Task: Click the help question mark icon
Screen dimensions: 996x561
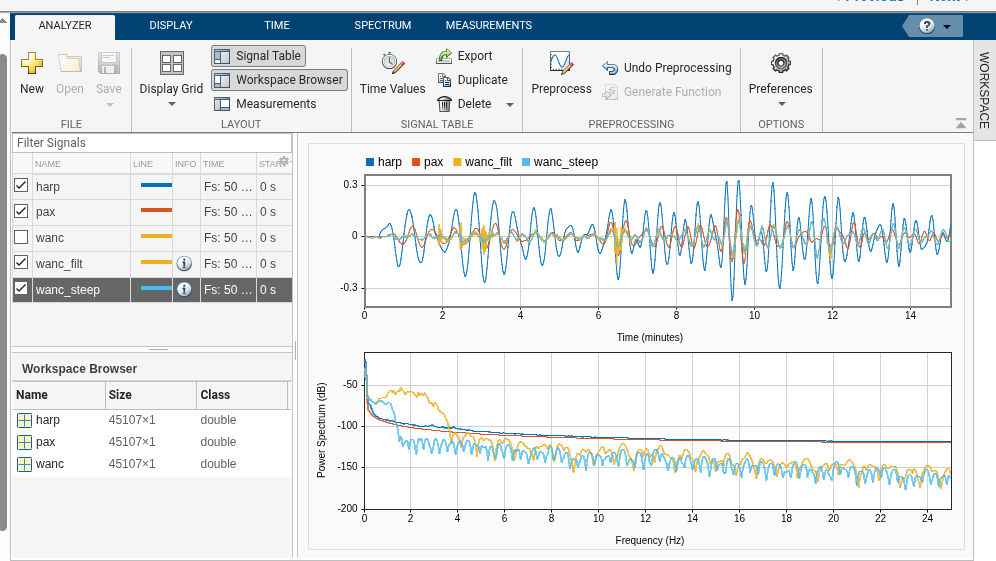Action: click(927, 26)
